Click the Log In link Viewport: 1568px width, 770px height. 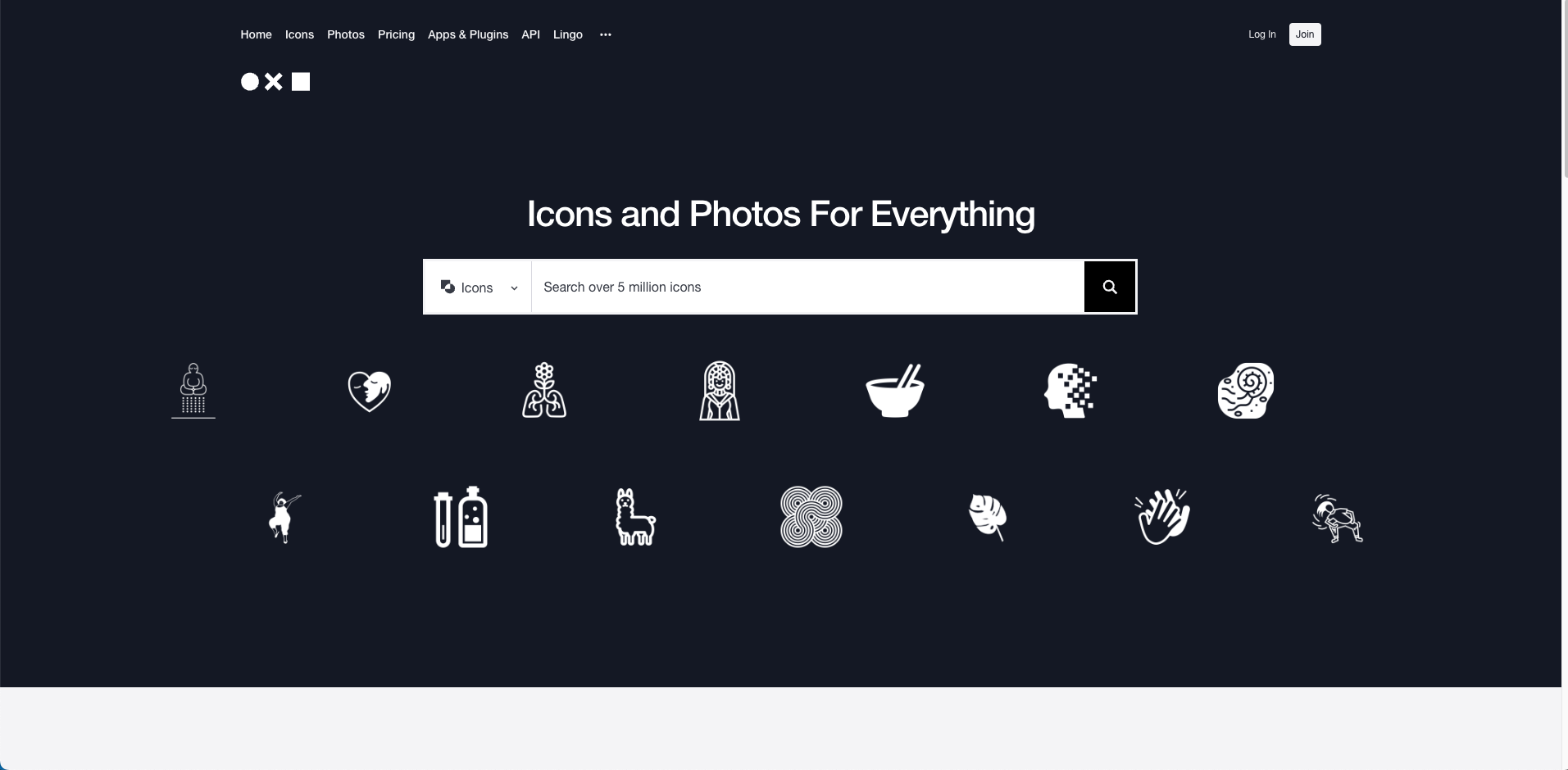click(1262, 34)
